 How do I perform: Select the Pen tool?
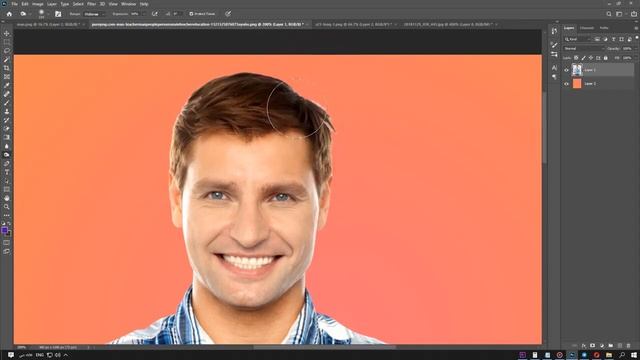[7, 164]
